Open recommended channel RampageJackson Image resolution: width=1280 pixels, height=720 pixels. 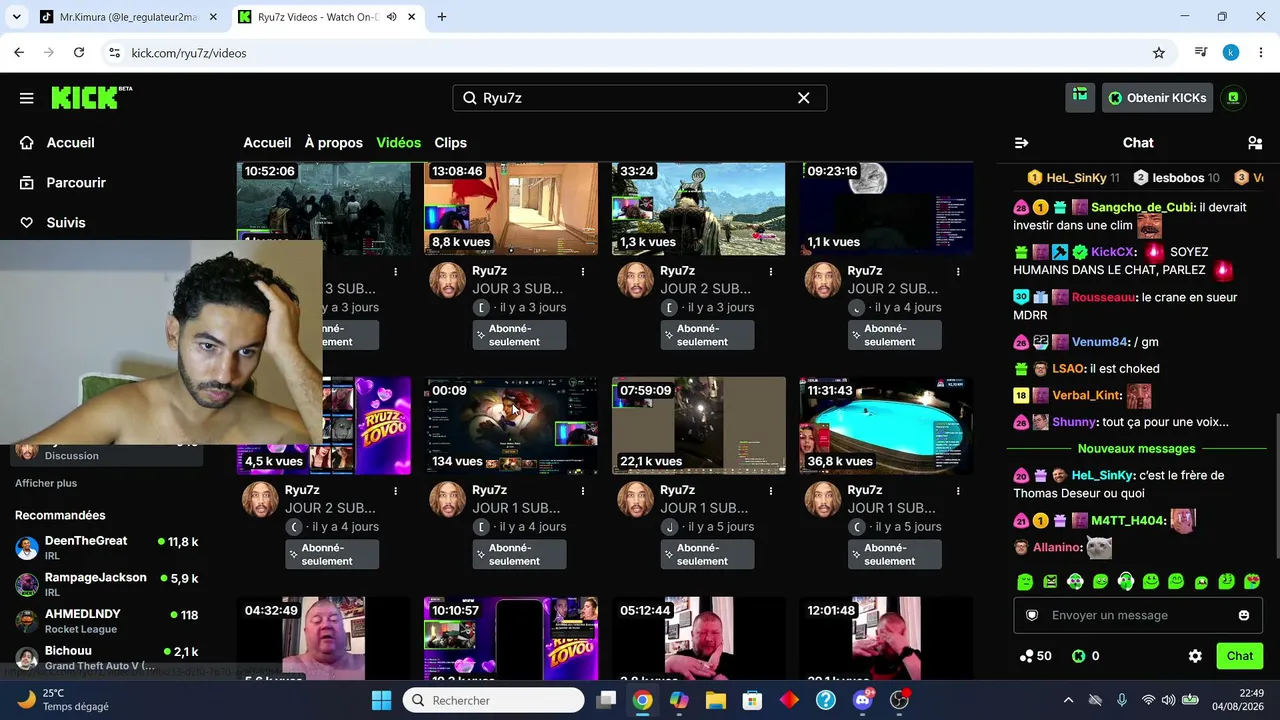pyautogui.click(x=107, y=584)
